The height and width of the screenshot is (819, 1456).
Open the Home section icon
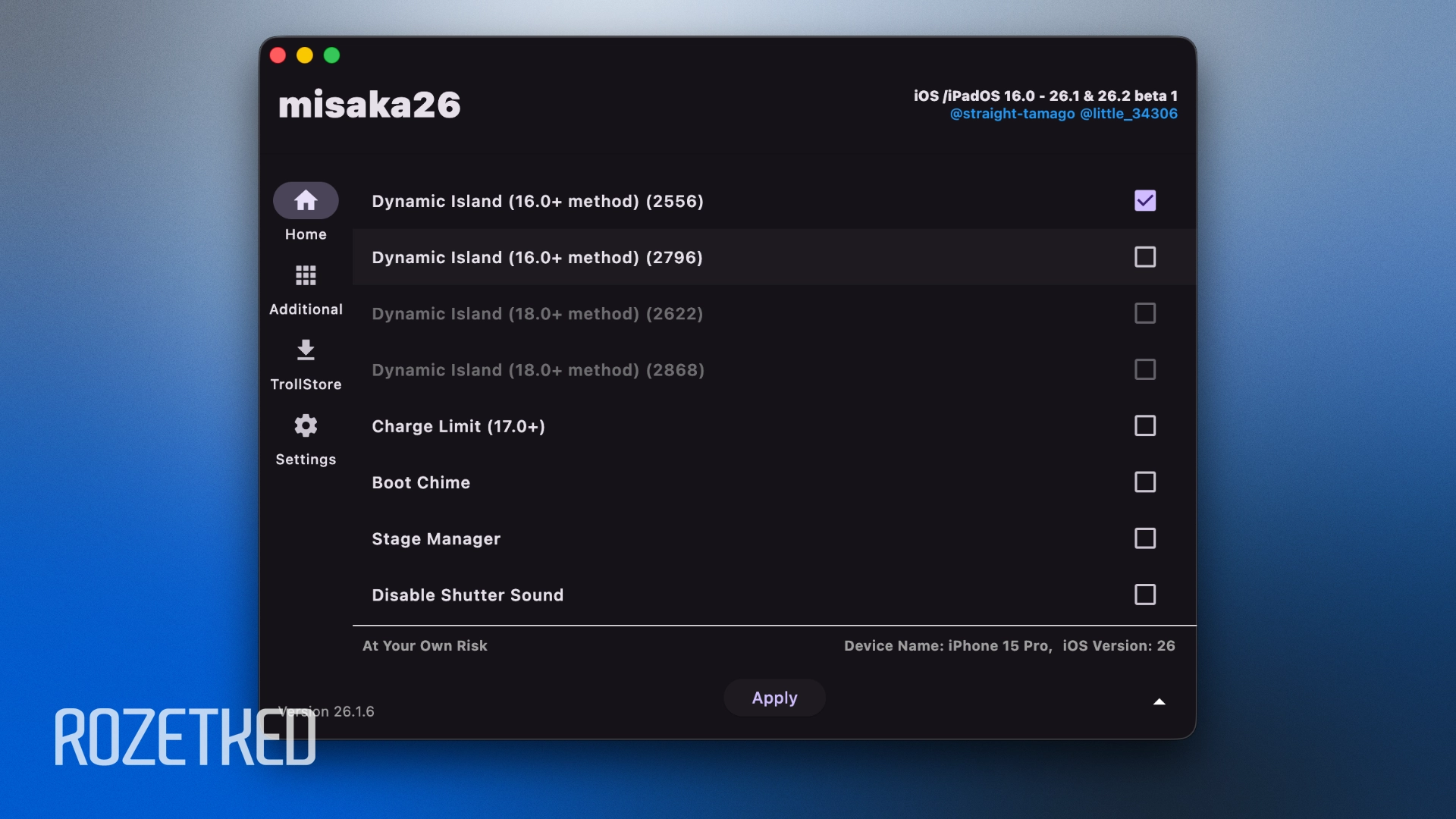[x=306, y=200]
